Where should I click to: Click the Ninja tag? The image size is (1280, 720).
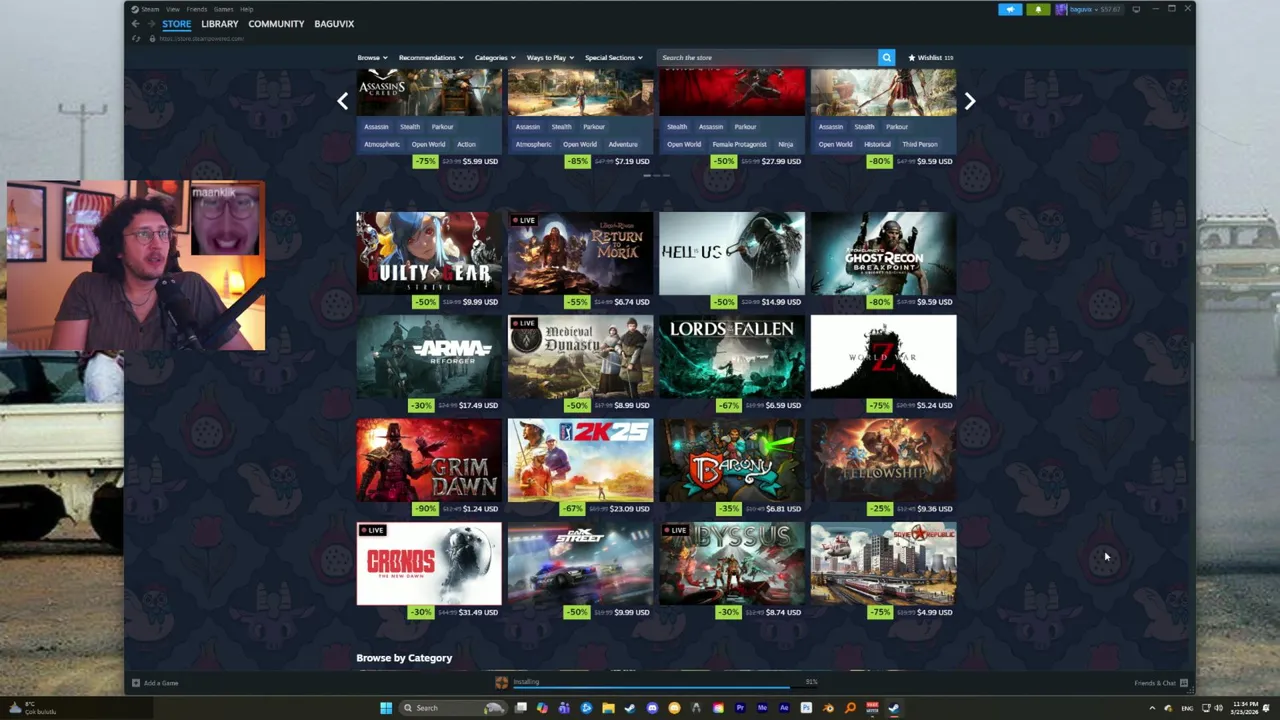pos(786,144)
